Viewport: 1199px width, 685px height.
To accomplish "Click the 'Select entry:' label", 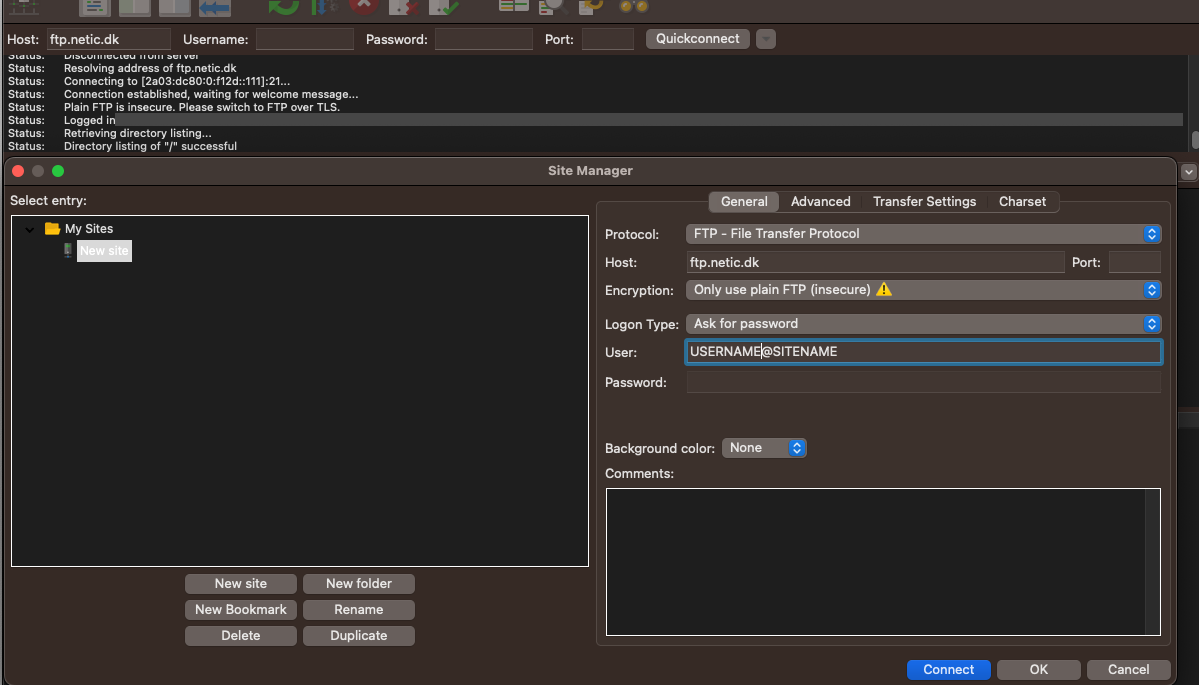I will [x=48, y=200].
